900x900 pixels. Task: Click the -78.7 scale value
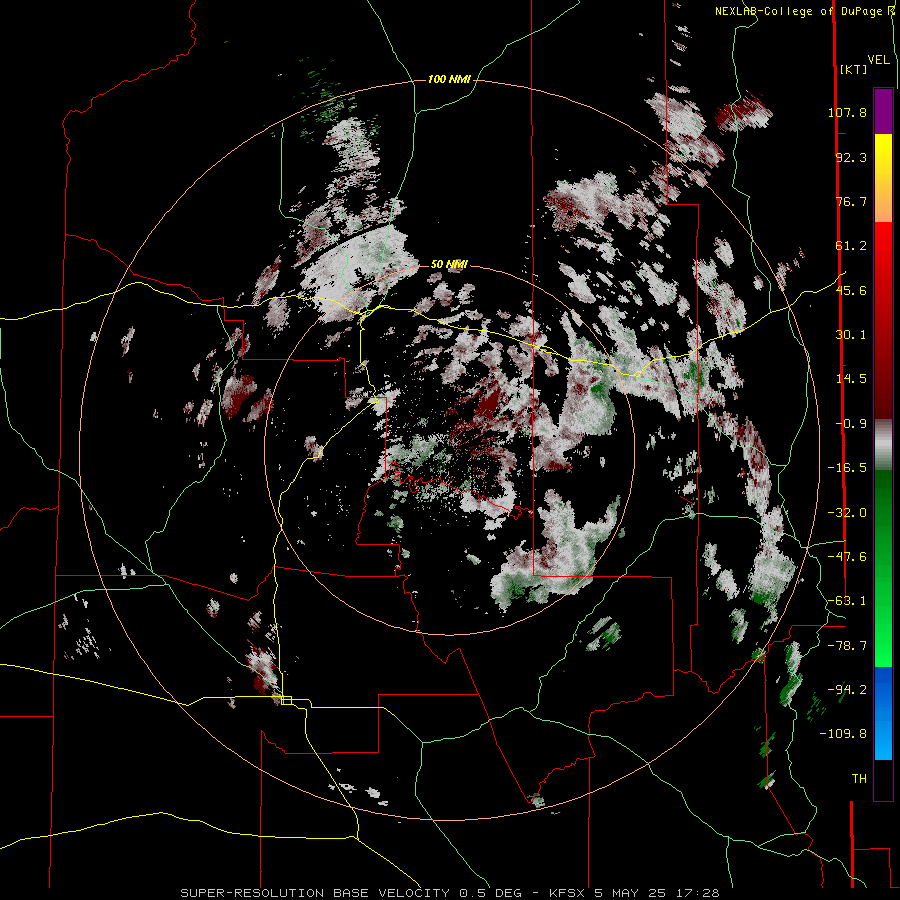click(847, 646)
